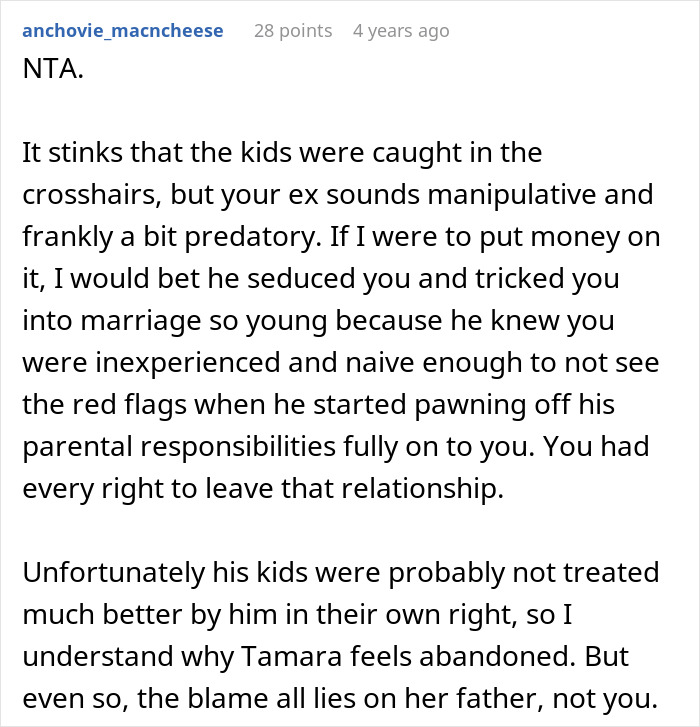The height and width of the screenshot is (727, 700).
Task: Click the line starting "into marriage so young"
Action: 318,320
